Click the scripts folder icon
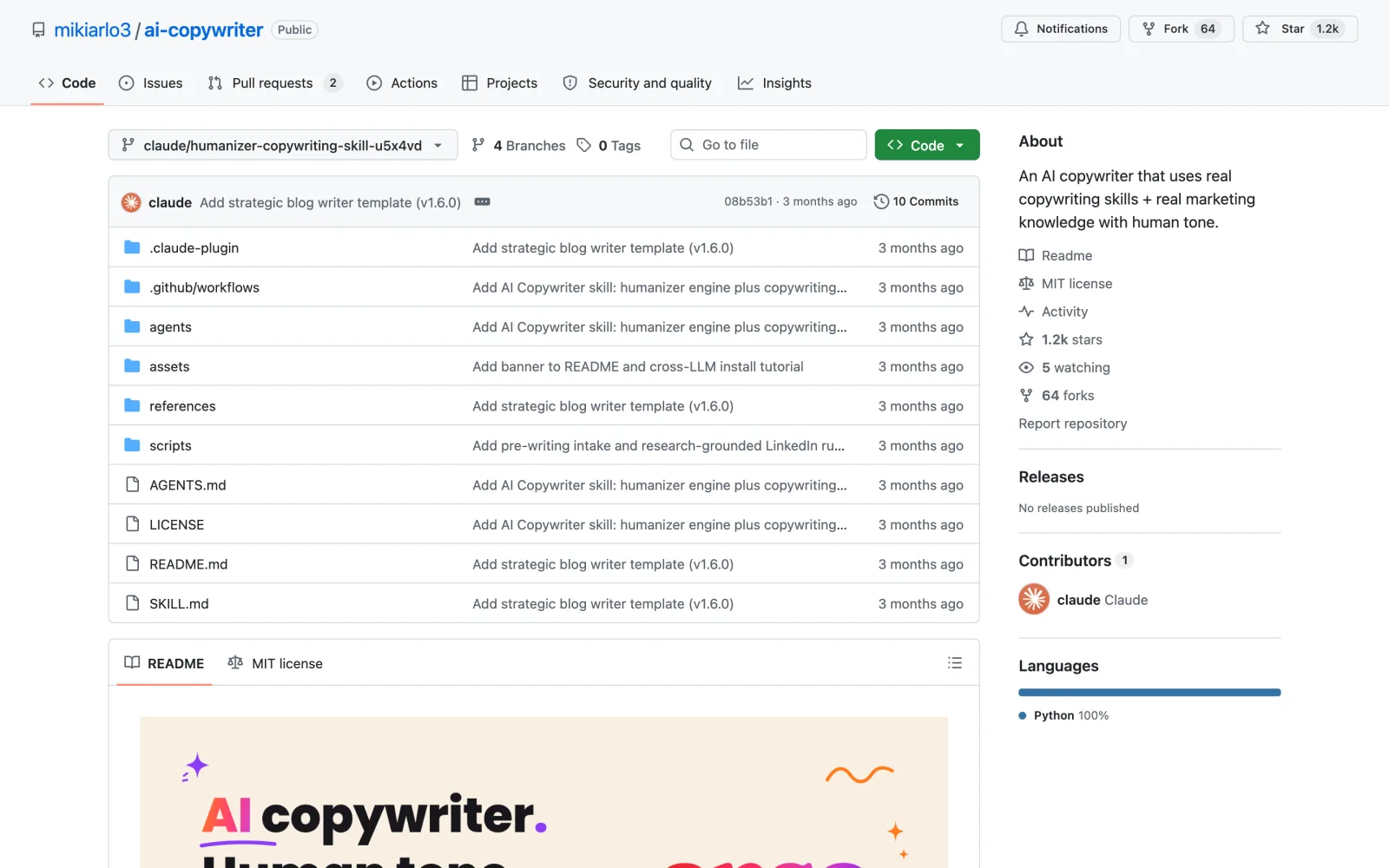This screenshot has height=868, width=1389. [132, 445]
